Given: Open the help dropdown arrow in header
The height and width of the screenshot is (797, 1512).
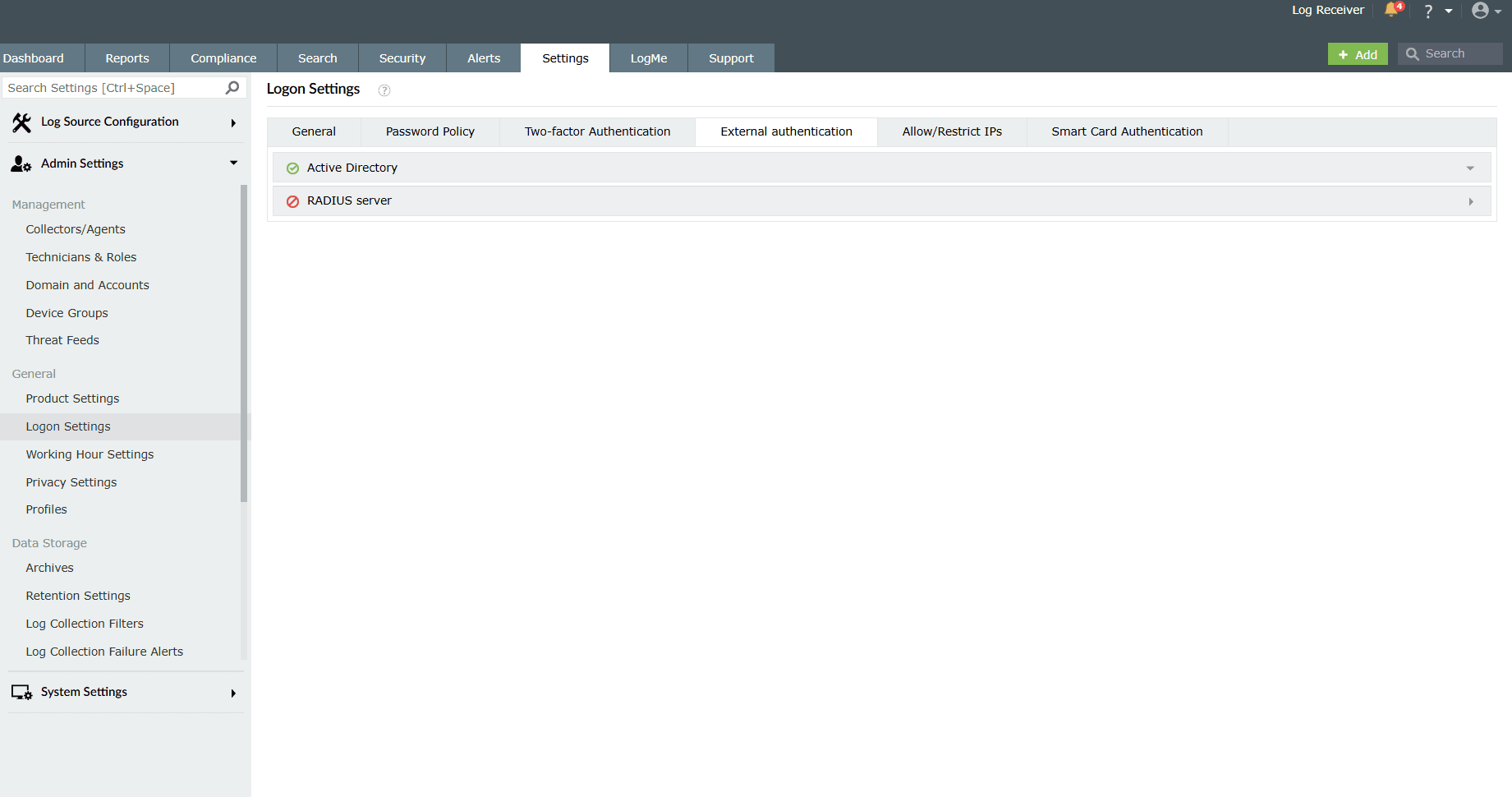Looking at the screenshot, I should (x=1449, y=12).
